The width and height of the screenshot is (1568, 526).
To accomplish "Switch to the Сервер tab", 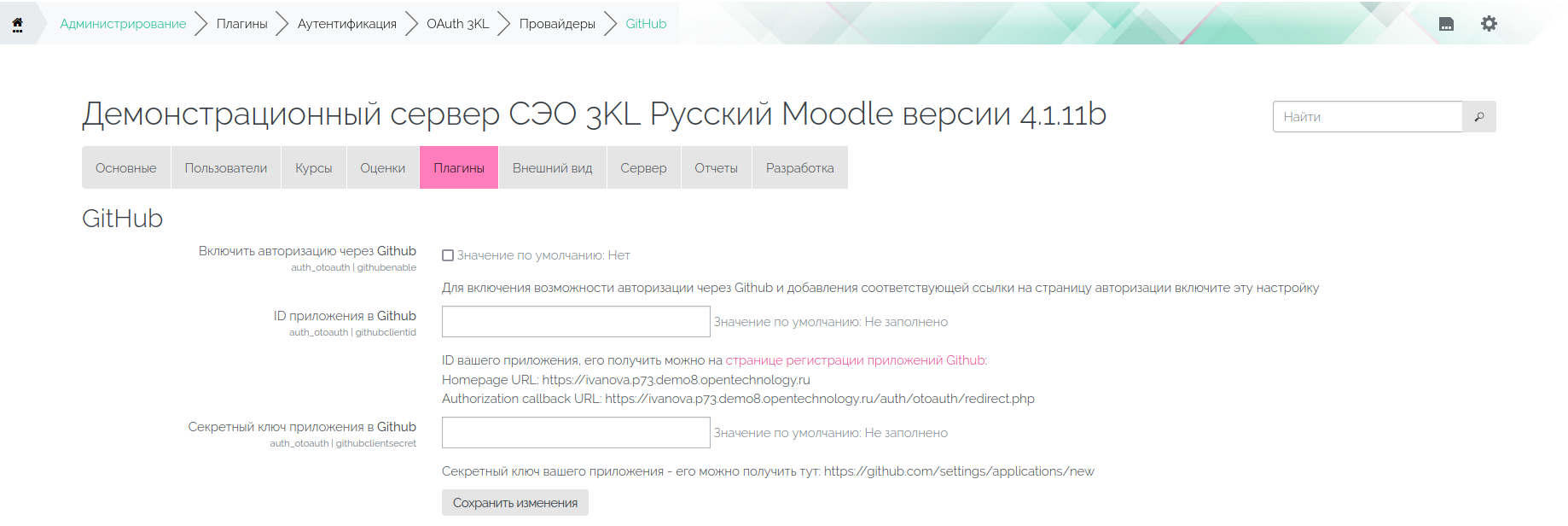I will point(644,168).
